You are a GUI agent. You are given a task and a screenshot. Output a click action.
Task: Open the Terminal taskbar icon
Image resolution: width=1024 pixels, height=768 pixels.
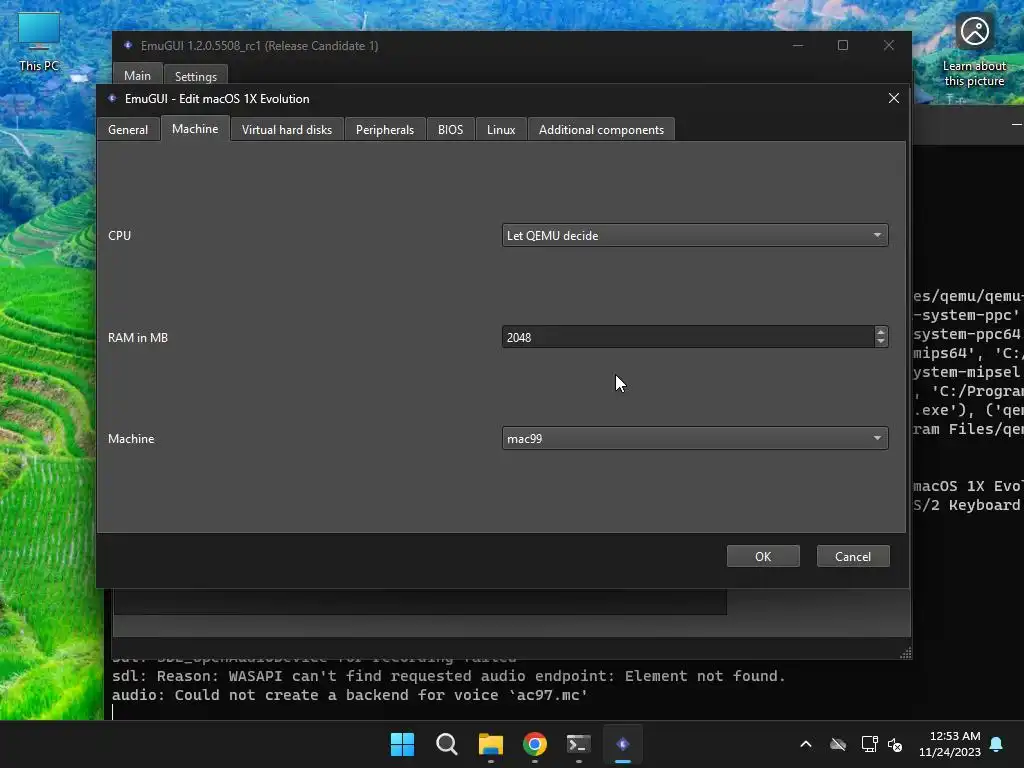[x=579, y=744]
